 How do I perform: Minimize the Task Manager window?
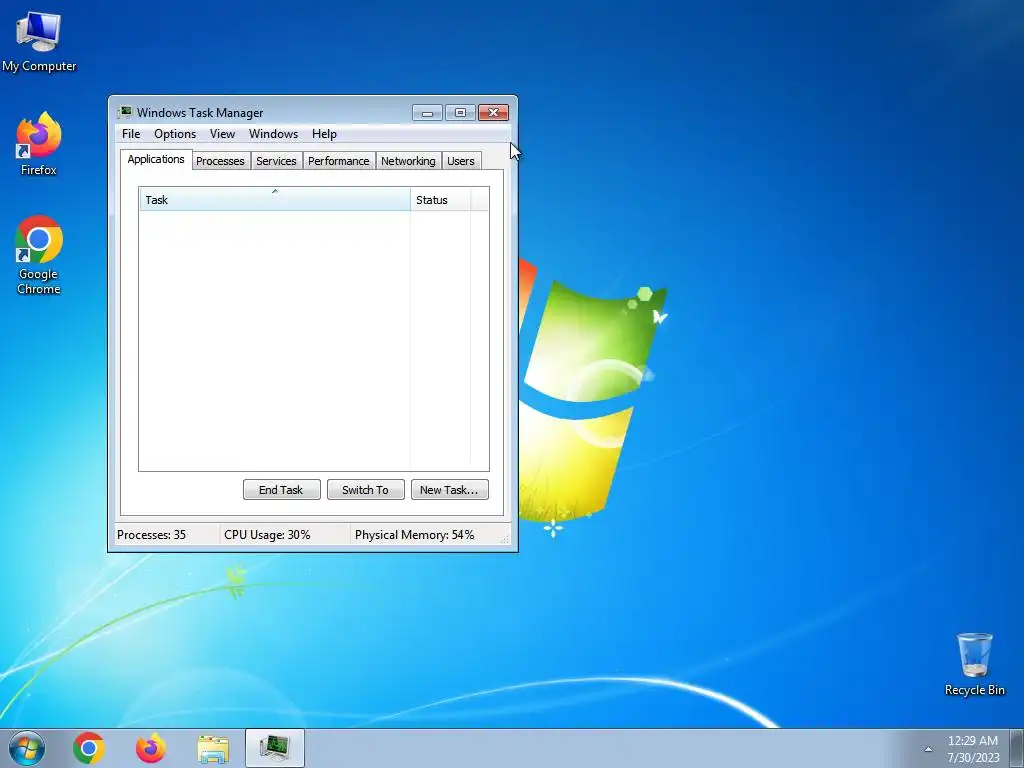click(x=428, y=113)
